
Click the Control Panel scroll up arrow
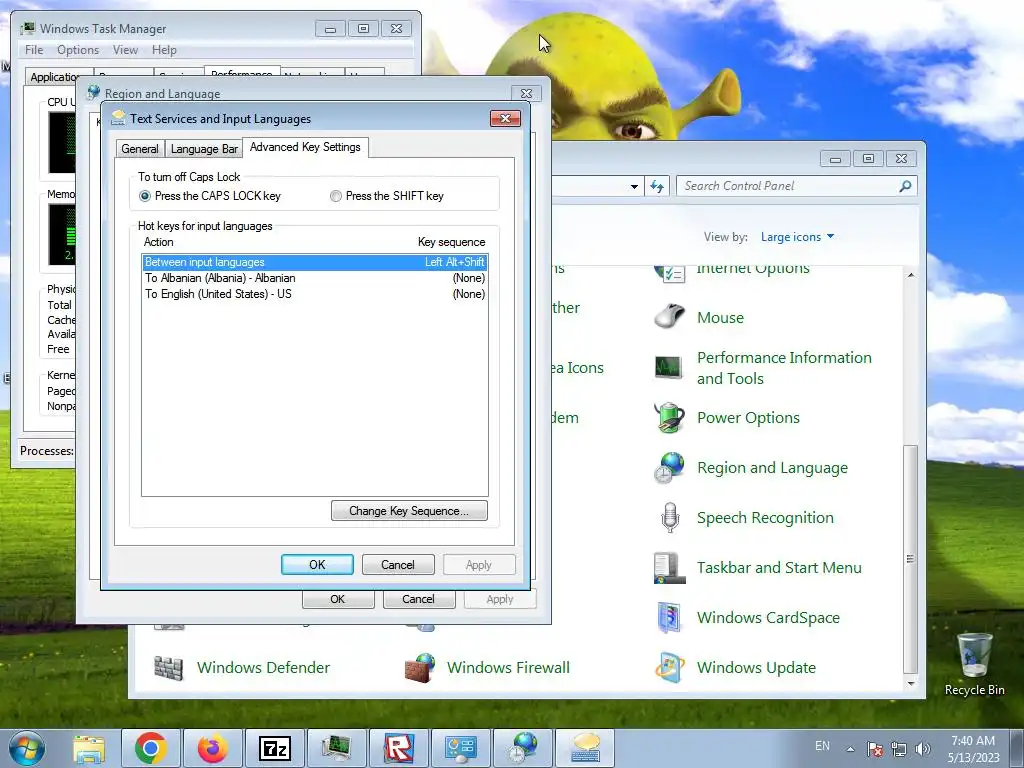(910, 275)
